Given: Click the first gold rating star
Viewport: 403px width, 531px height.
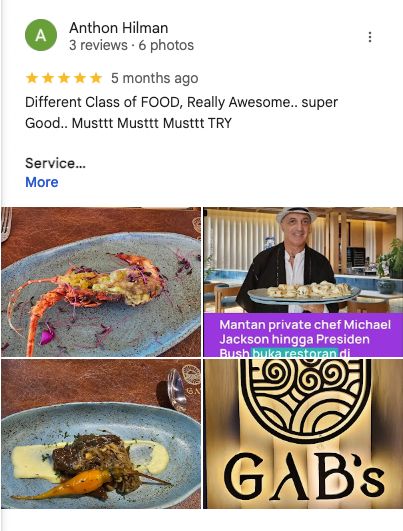Looking at the screenshot, I should (x=32, y=78).
